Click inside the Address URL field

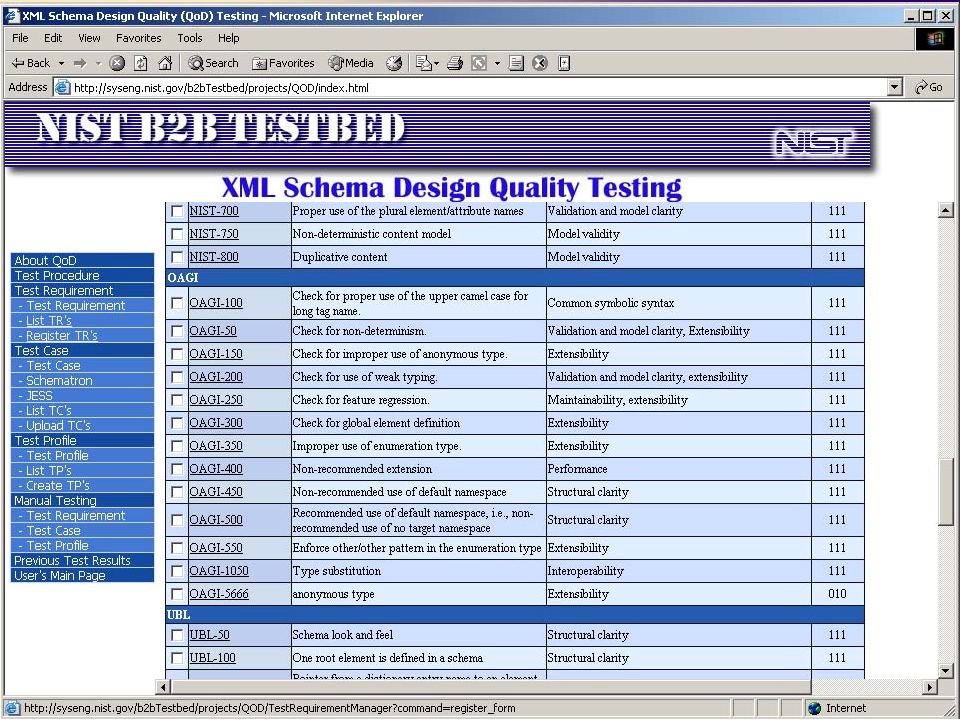point(479,88)
